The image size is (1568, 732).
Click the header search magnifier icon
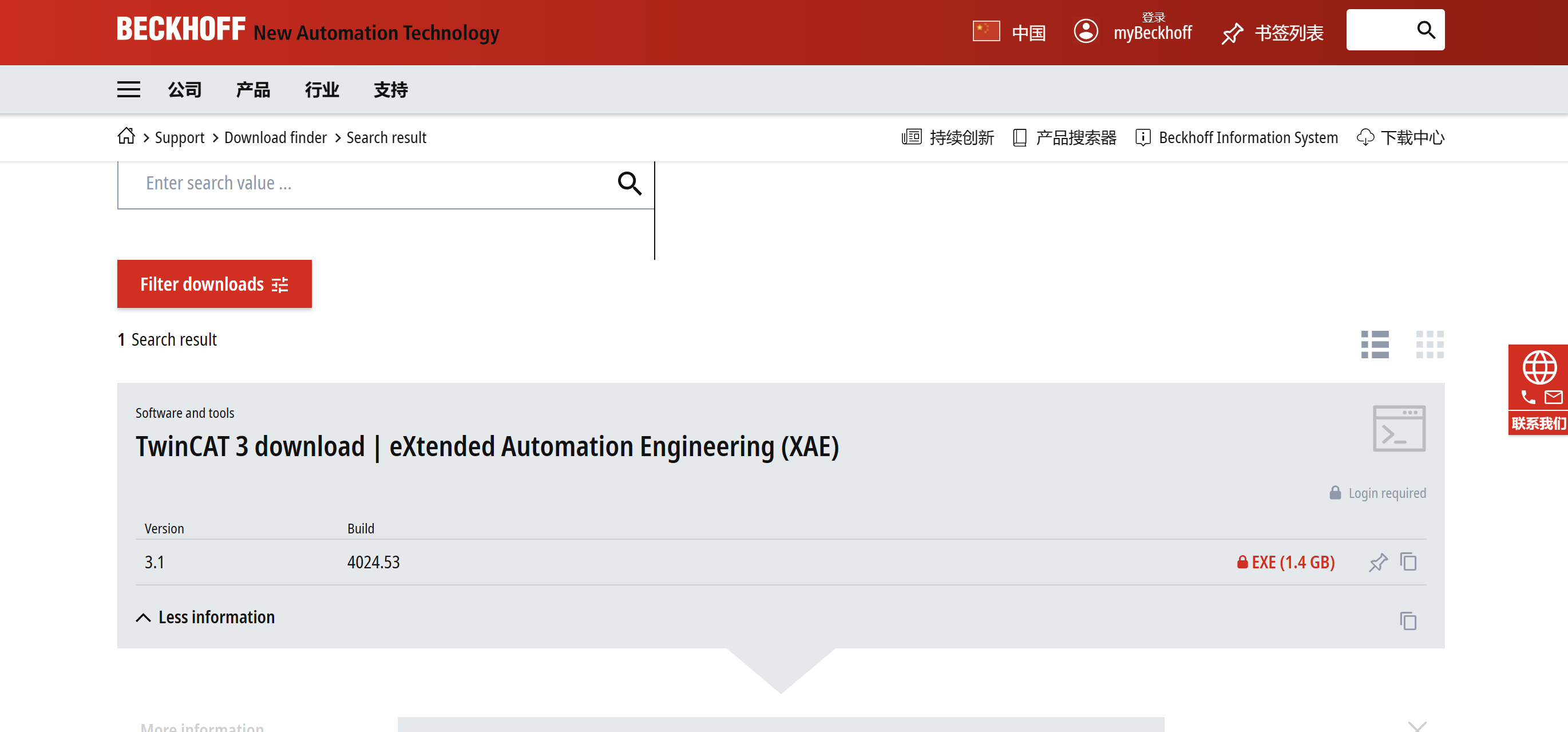point(1426,29)
